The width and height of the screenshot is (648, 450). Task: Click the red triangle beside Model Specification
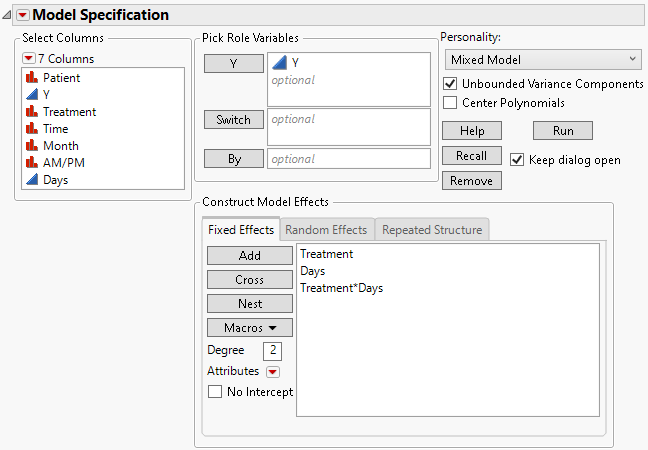pyautogui.click(x=23, y=15)
